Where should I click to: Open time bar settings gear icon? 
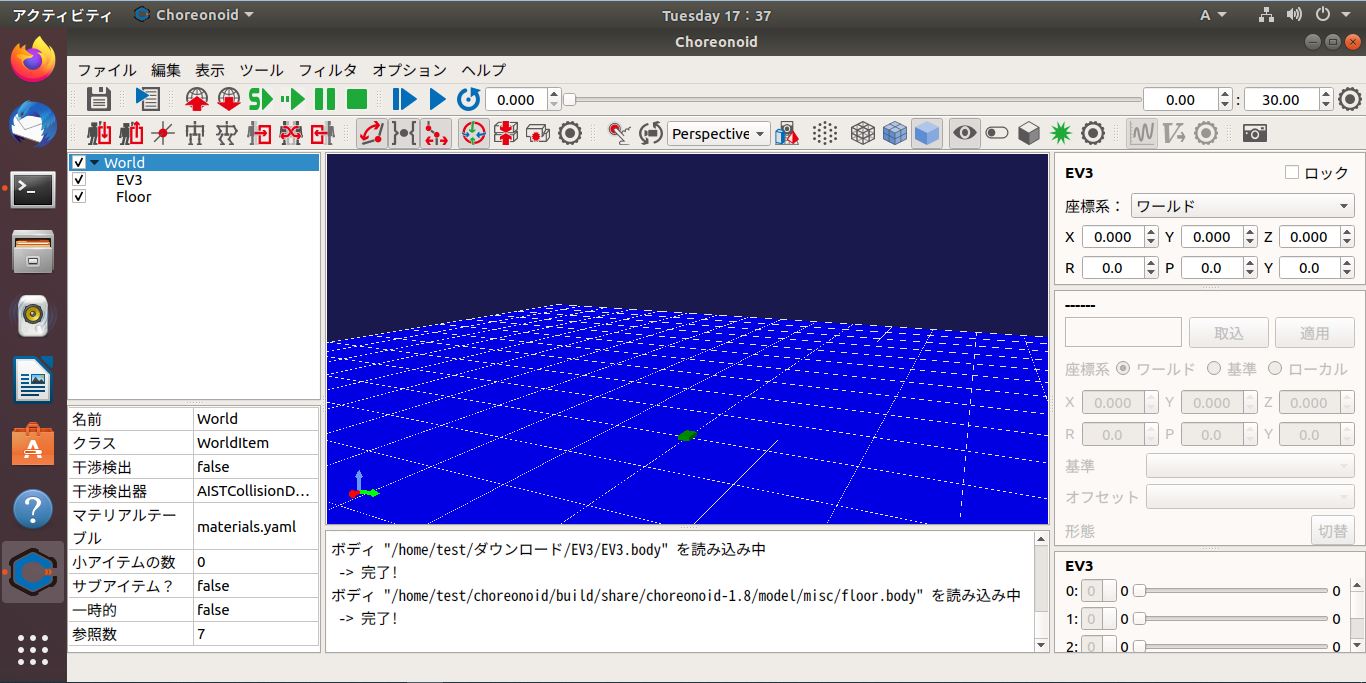pyautogui.click(x=1350, y=99)
